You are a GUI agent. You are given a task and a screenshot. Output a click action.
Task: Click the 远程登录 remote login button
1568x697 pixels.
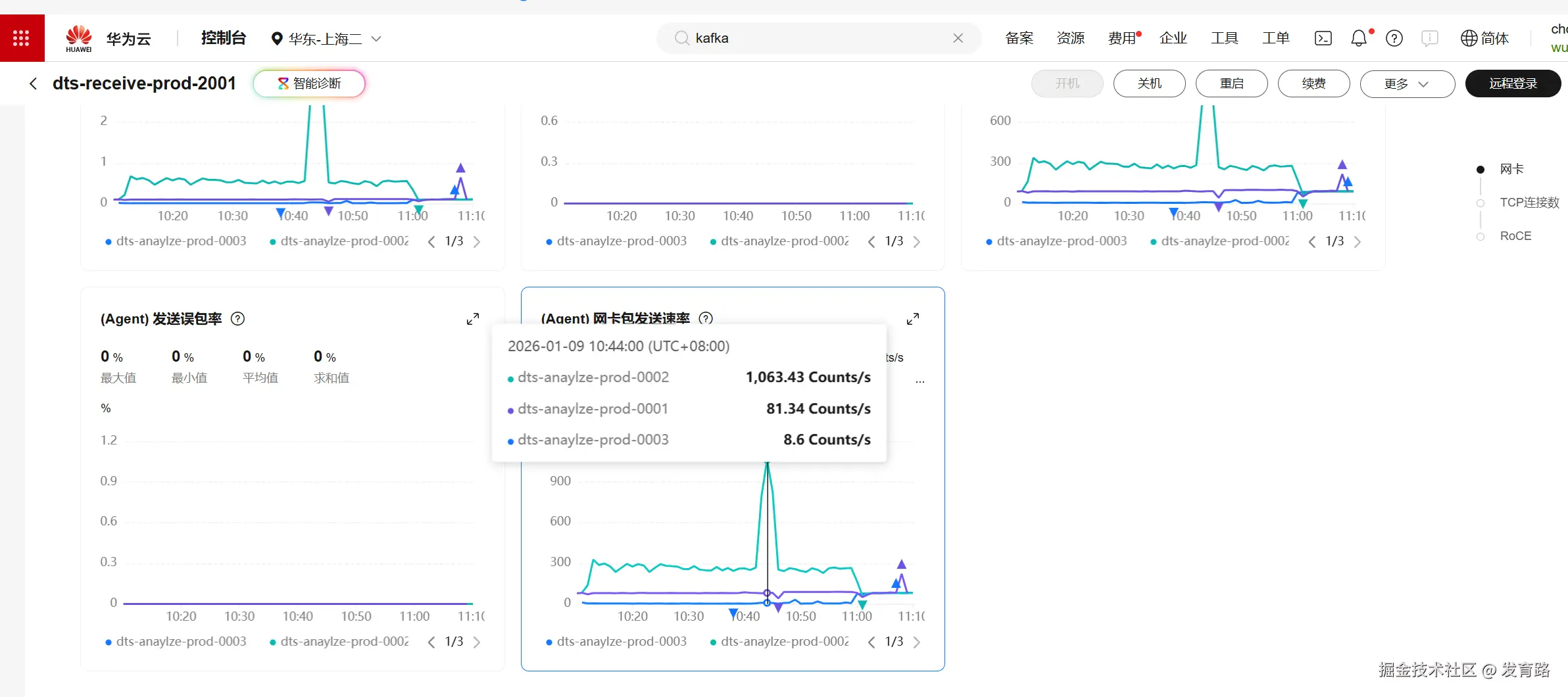[1513, 84]
